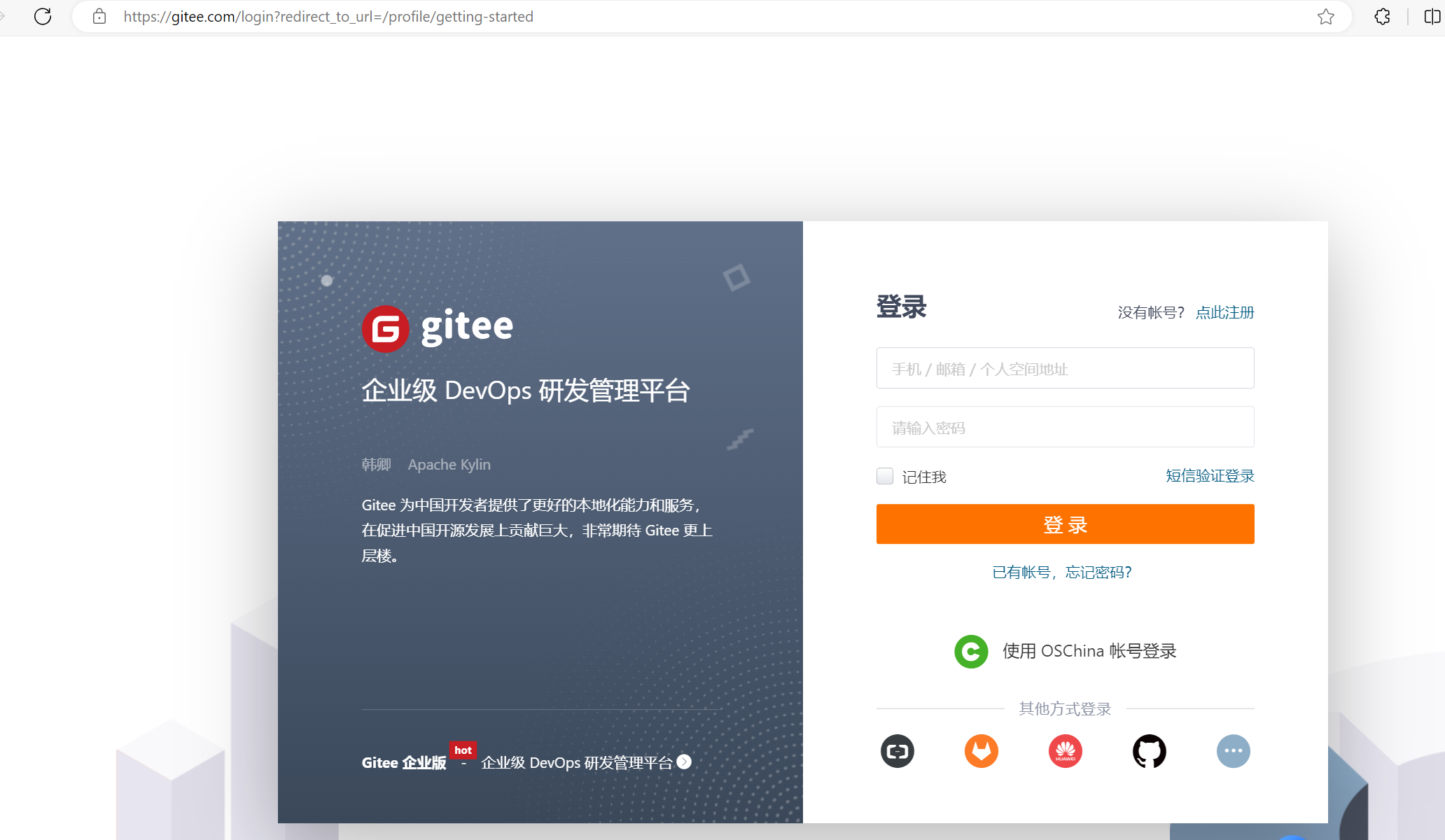This screenshot has width=1445, height=840.
Task: Sign in with the dark link-chain icon
Action: tap(898, 751)
